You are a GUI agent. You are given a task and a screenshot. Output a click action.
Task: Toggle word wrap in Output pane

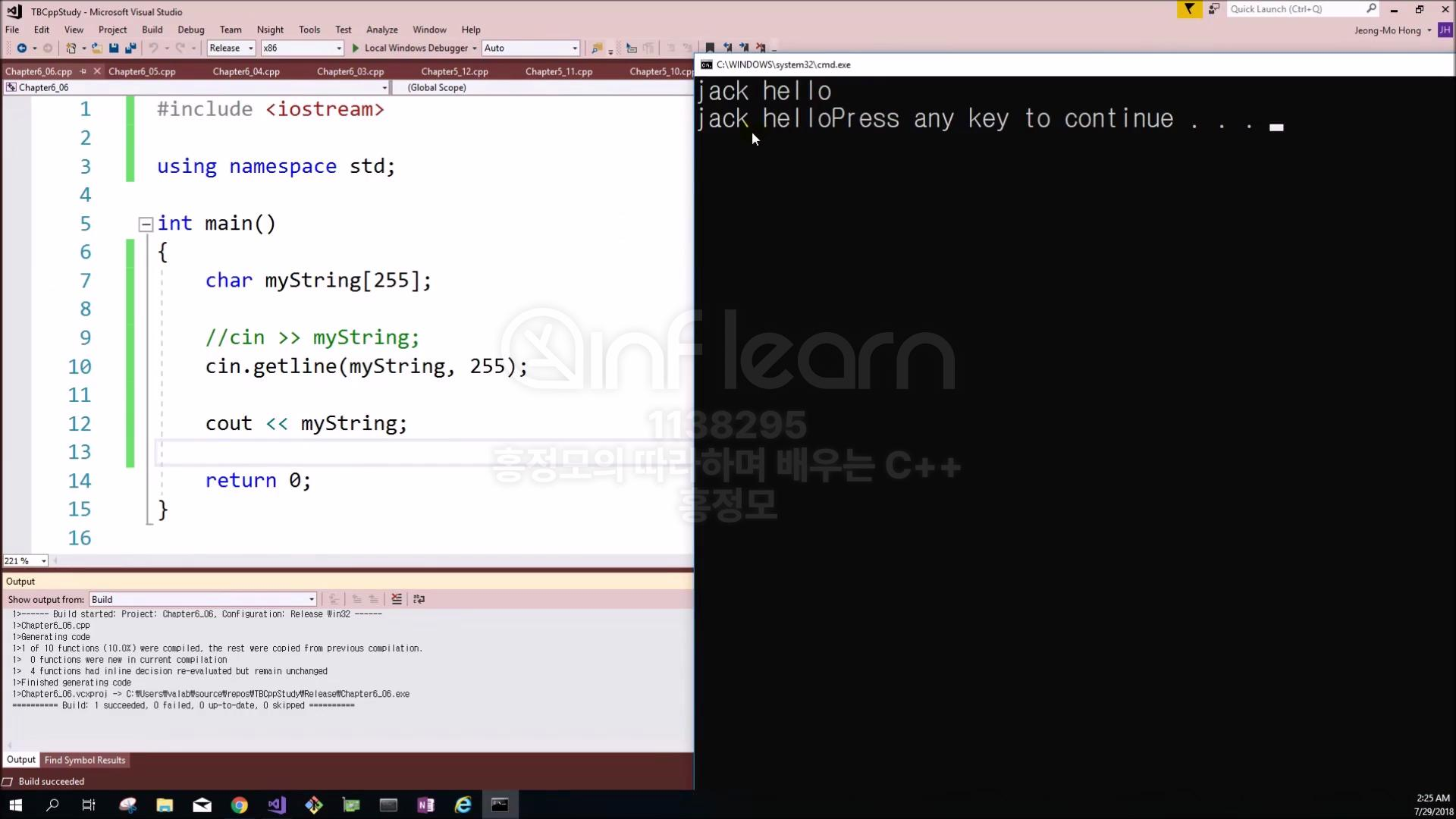click(419, 599)
